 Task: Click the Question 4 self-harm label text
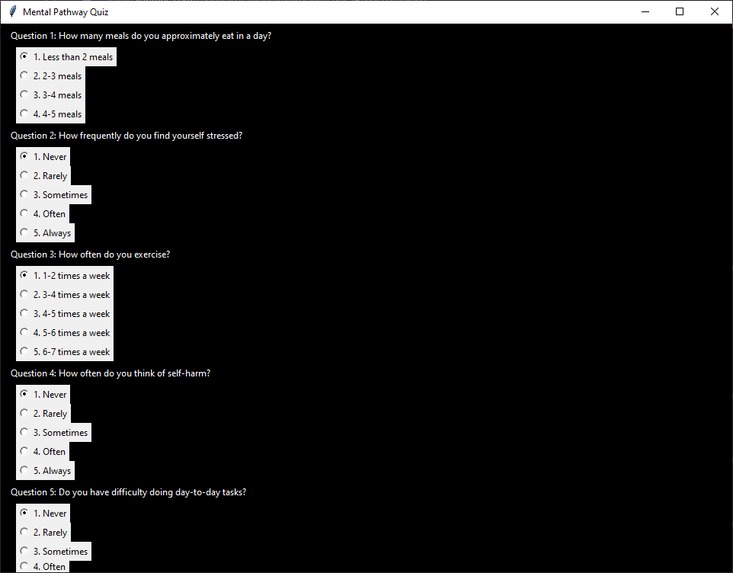coord(110,373)
